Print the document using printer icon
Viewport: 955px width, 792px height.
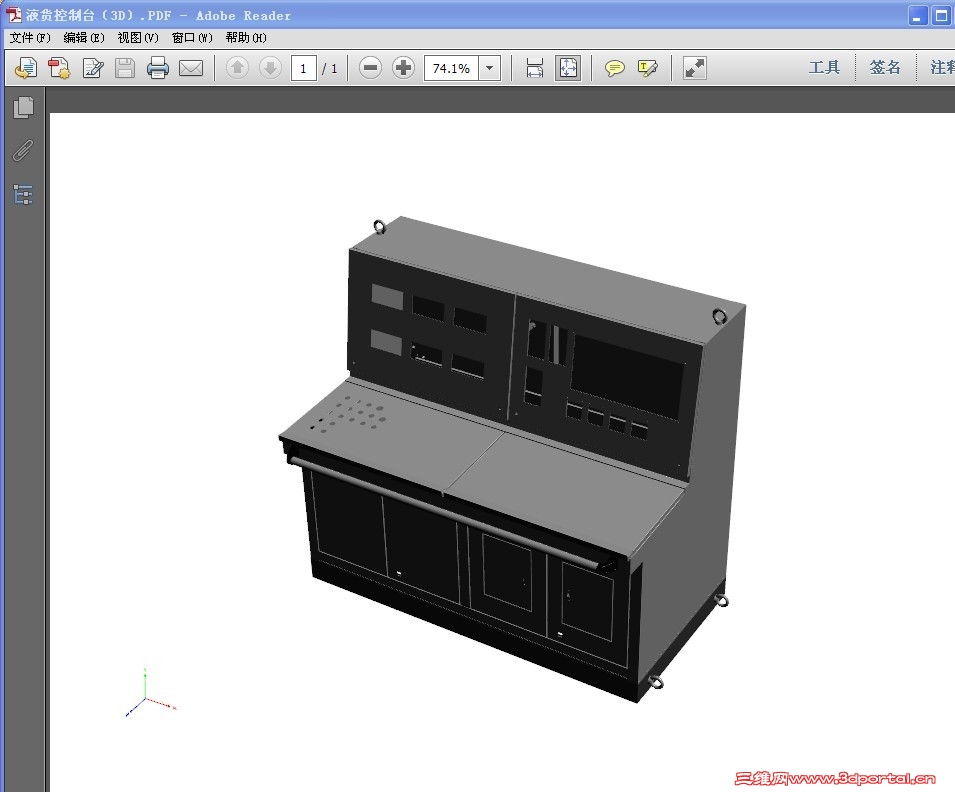pyautogui.click(x=158, y=68)
